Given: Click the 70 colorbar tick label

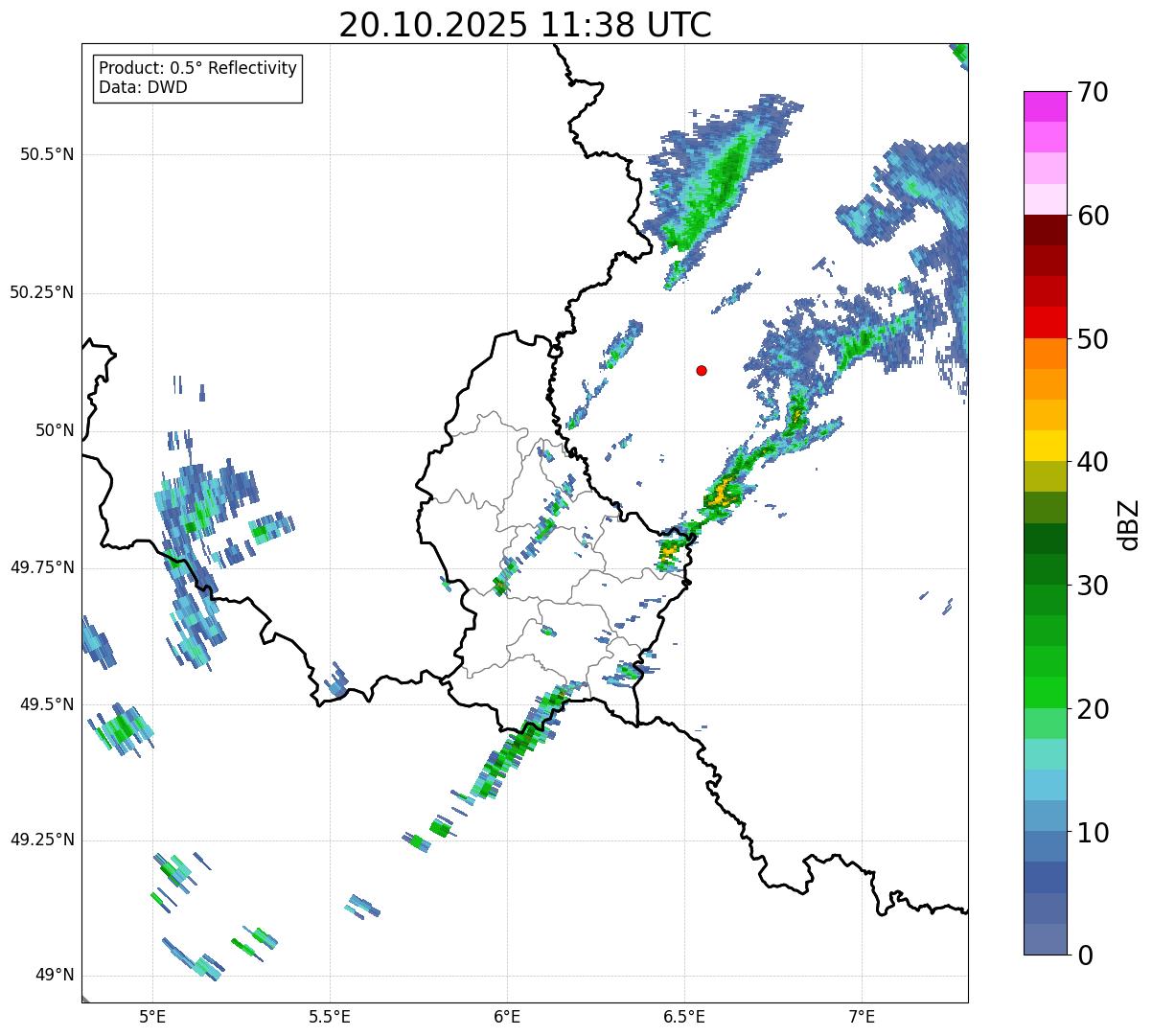Looking at the screenshot, I should (1093, 92).
